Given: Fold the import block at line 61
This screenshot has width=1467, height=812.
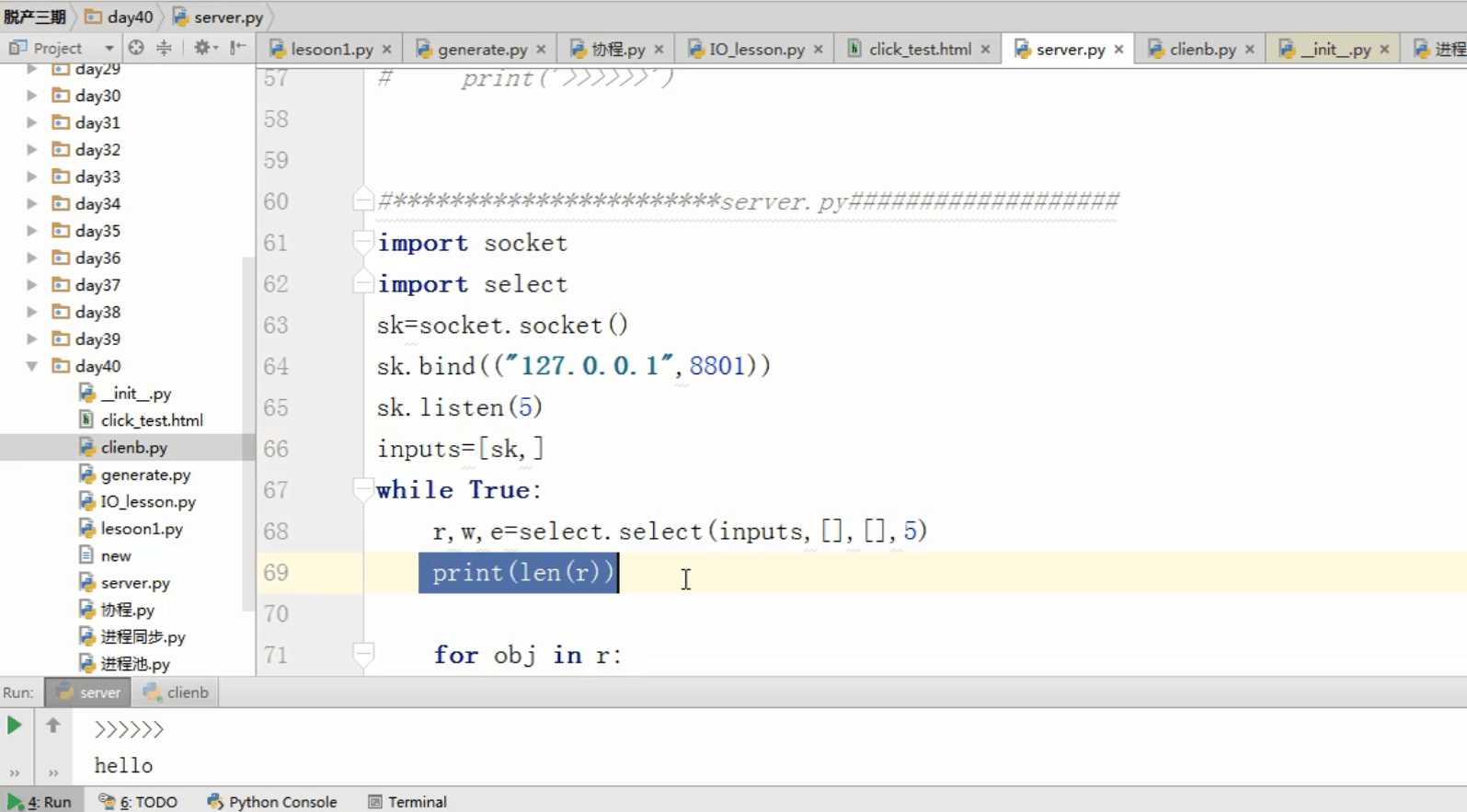Looking at the screenshot, I should pyautogui.click(x=363, y=243).
